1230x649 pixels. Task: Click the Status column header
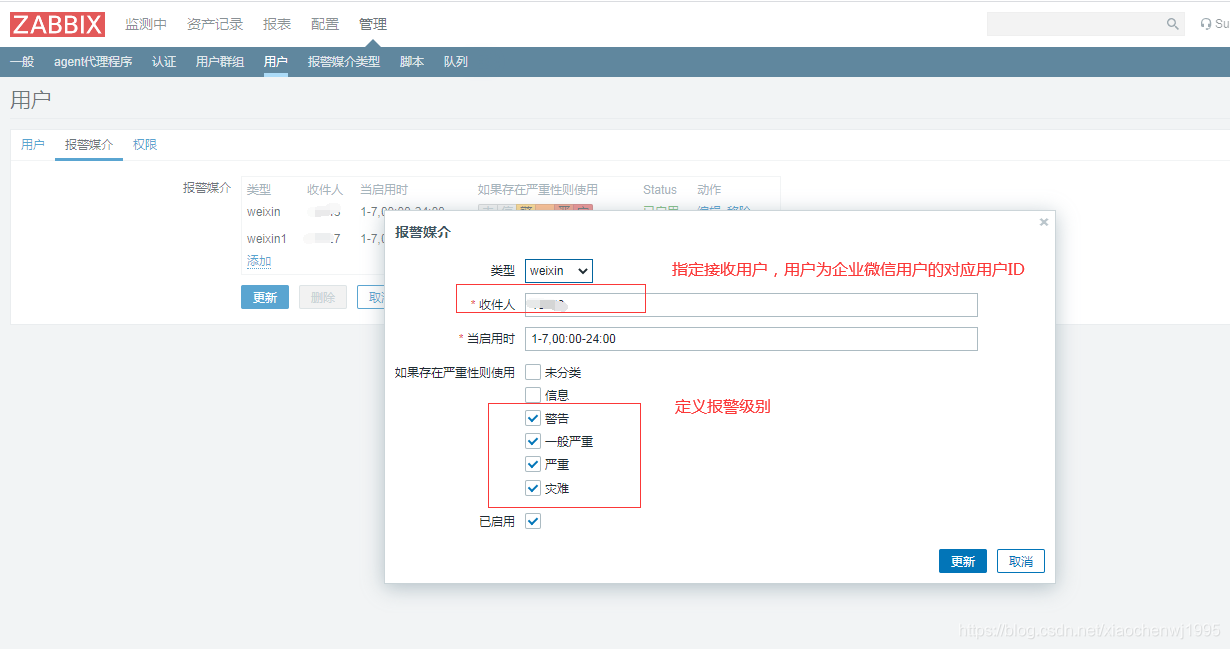pos(660,189)
